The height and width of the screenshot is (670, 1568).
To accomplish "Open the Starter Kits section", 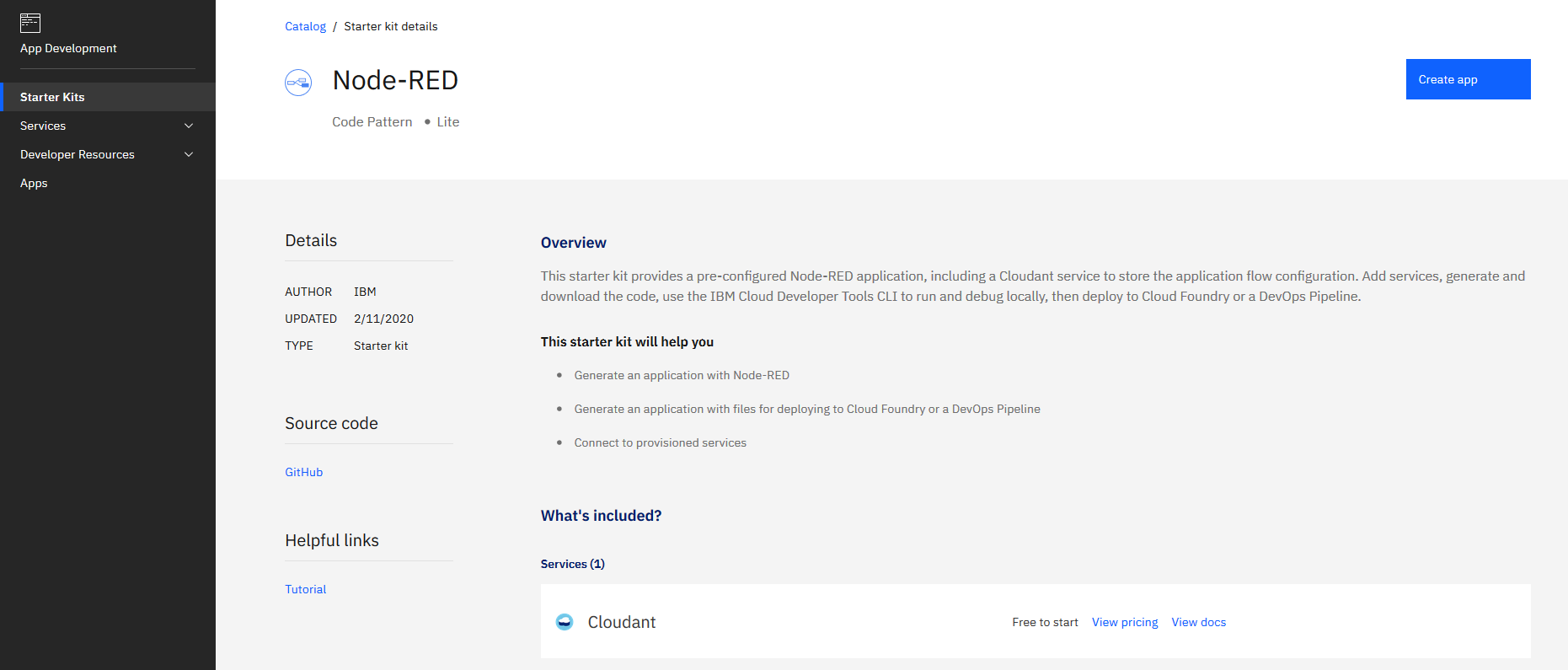I will 52,97.
